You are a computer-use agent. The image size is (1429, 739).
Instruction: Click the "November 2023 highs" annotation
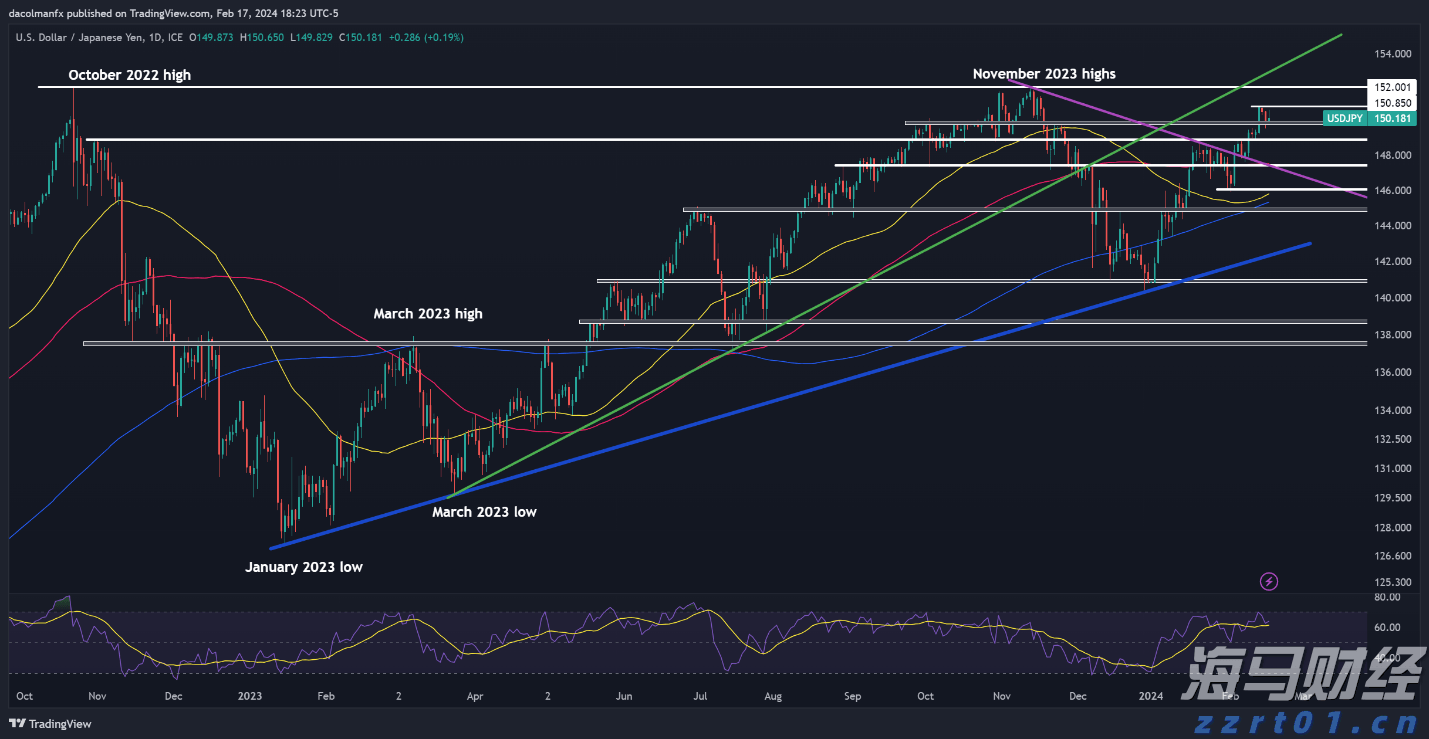[1043, 74]
